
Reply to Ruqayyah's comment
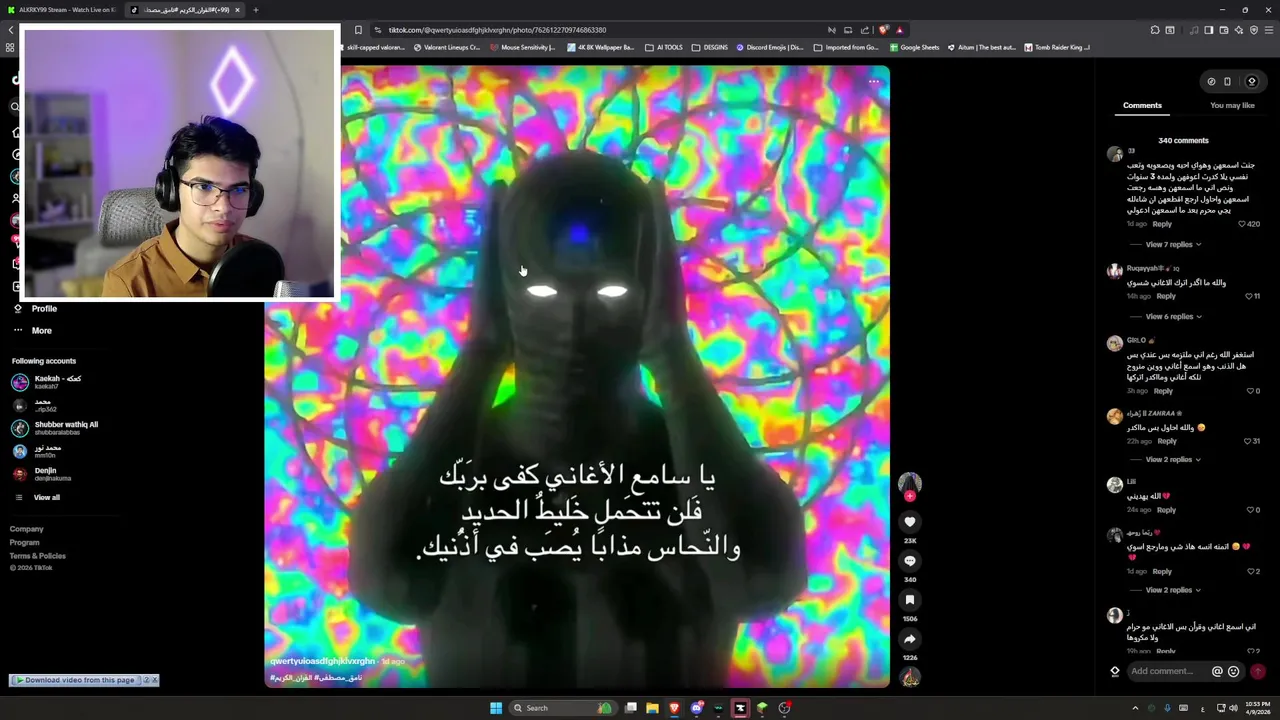point(1166,296)
